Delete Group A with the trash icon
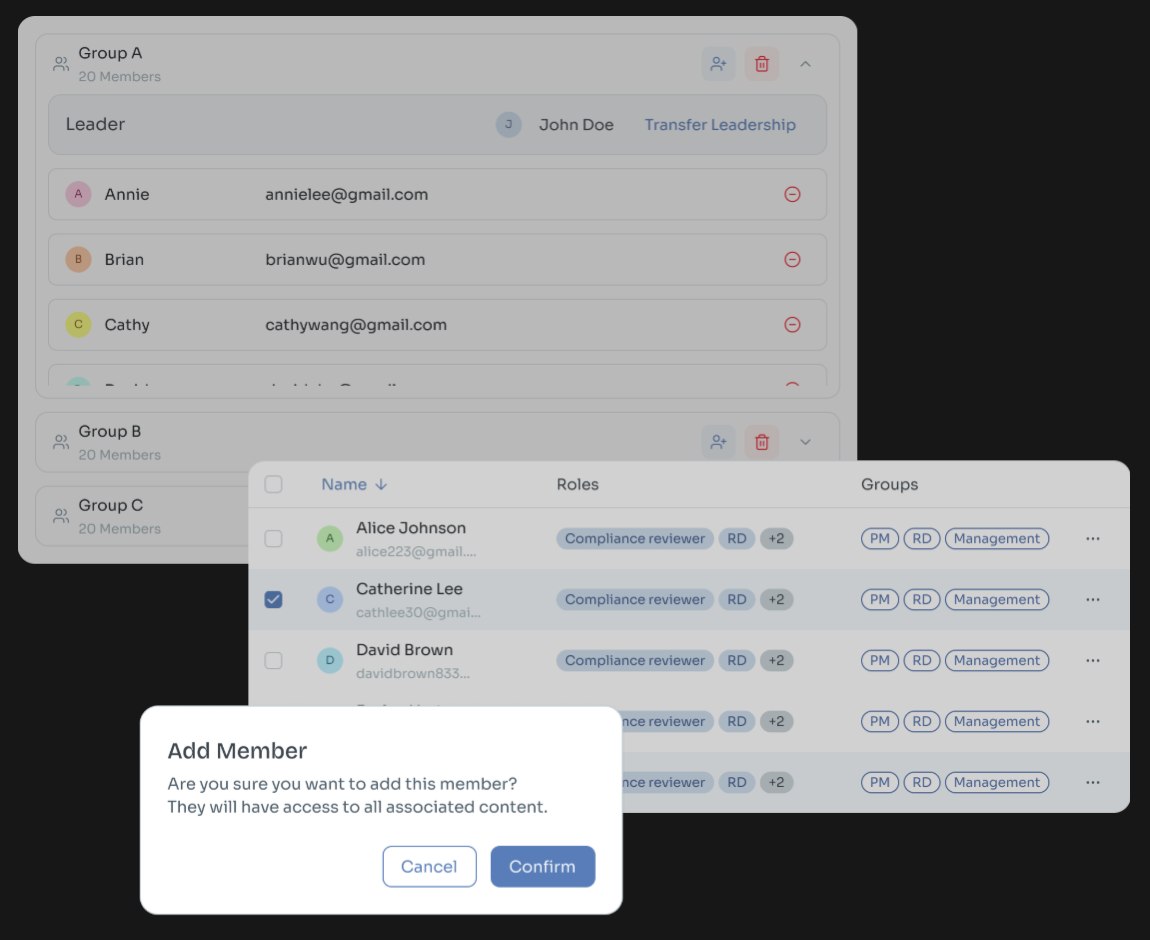The width and height of the screenshot is (1150, 940). point(761,64)
